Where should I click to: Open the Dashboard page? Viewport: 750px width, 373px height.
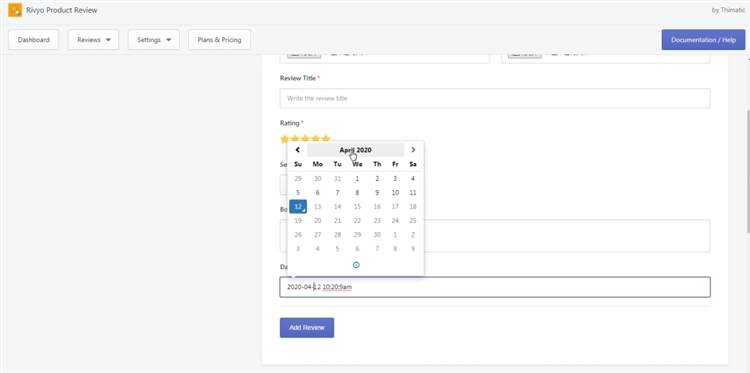33,40
